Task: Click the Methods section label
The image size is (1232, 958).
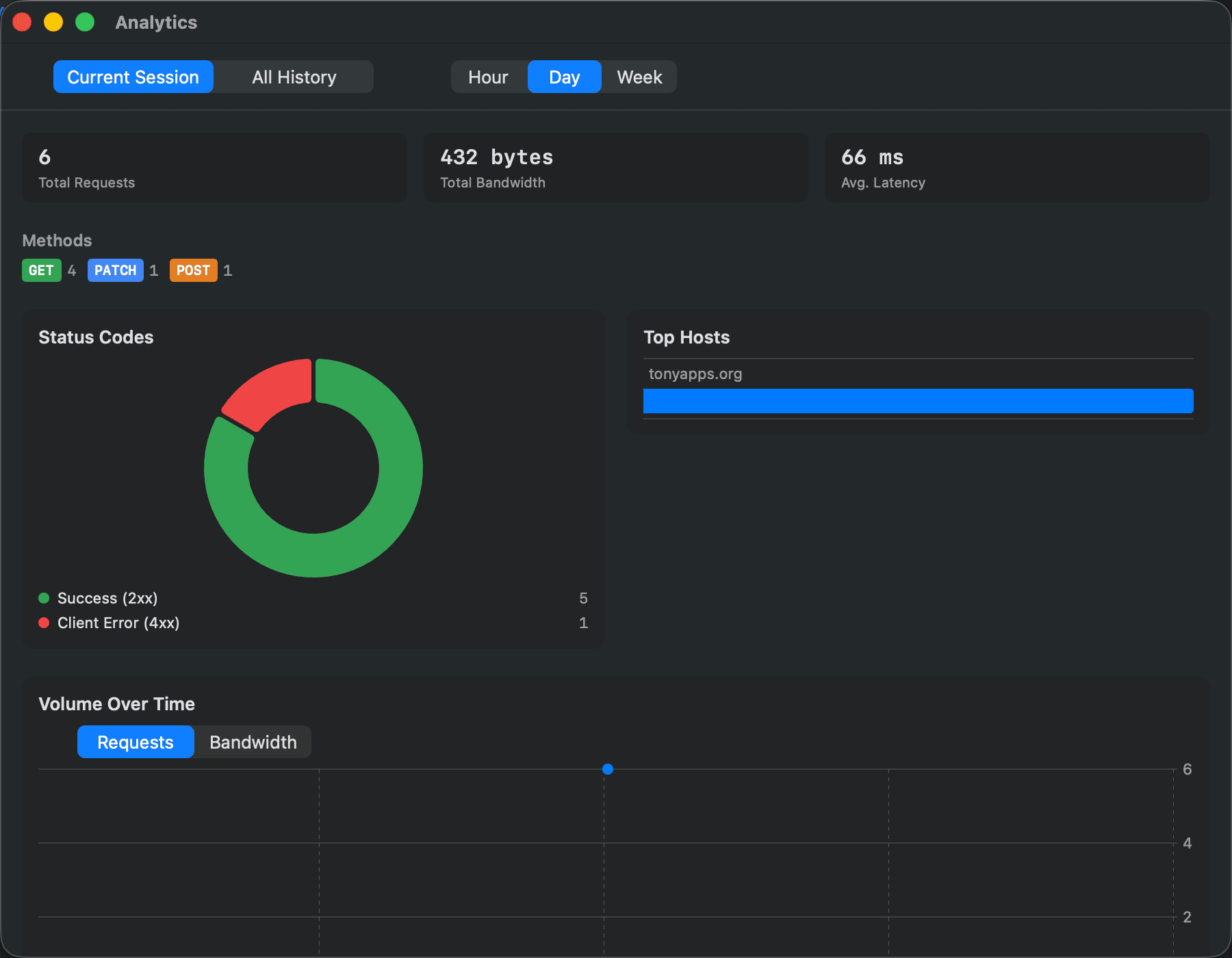Action: [57, 240]
